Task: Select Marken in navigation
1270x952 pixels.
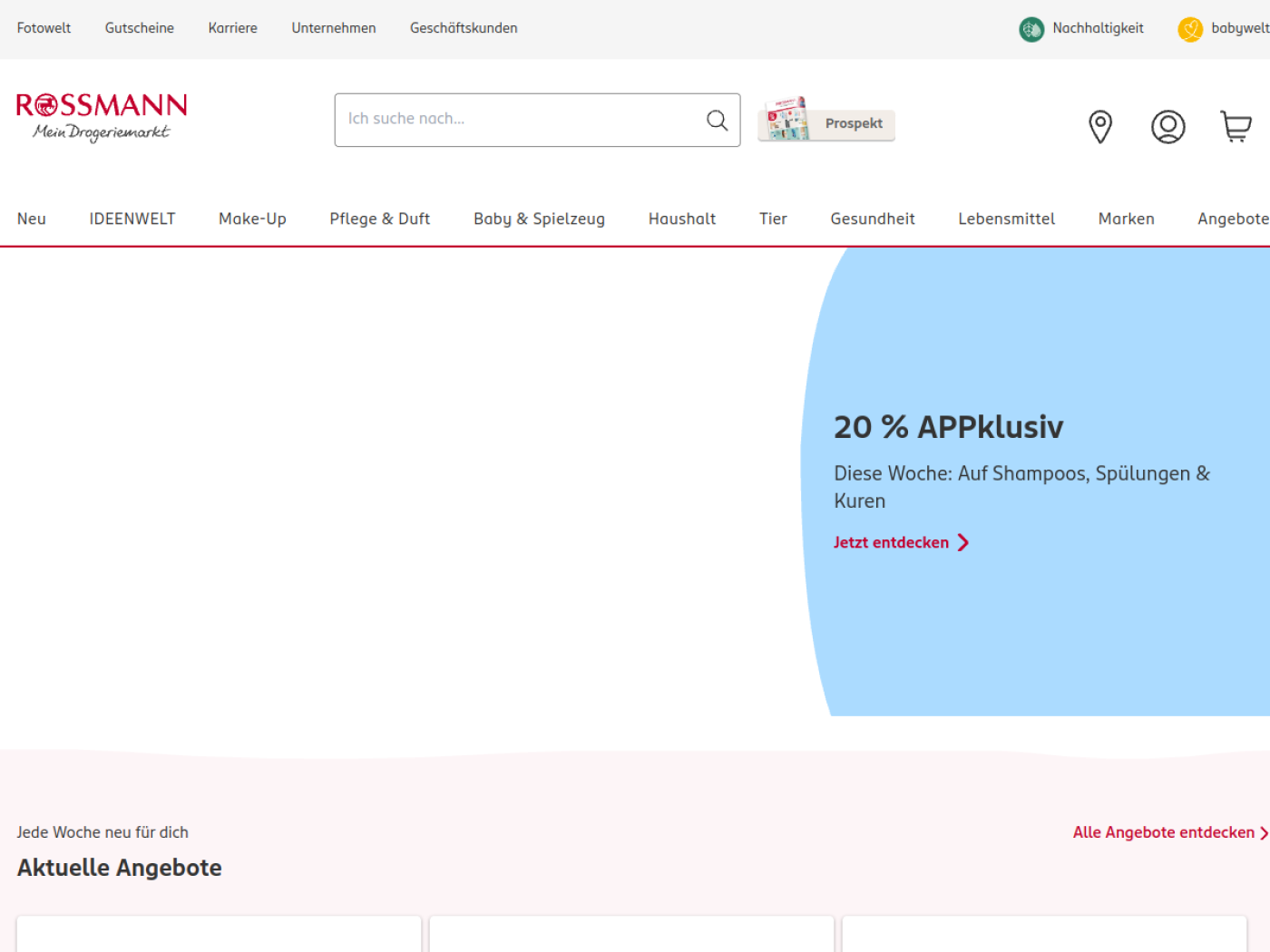Action: [1127, 219]
